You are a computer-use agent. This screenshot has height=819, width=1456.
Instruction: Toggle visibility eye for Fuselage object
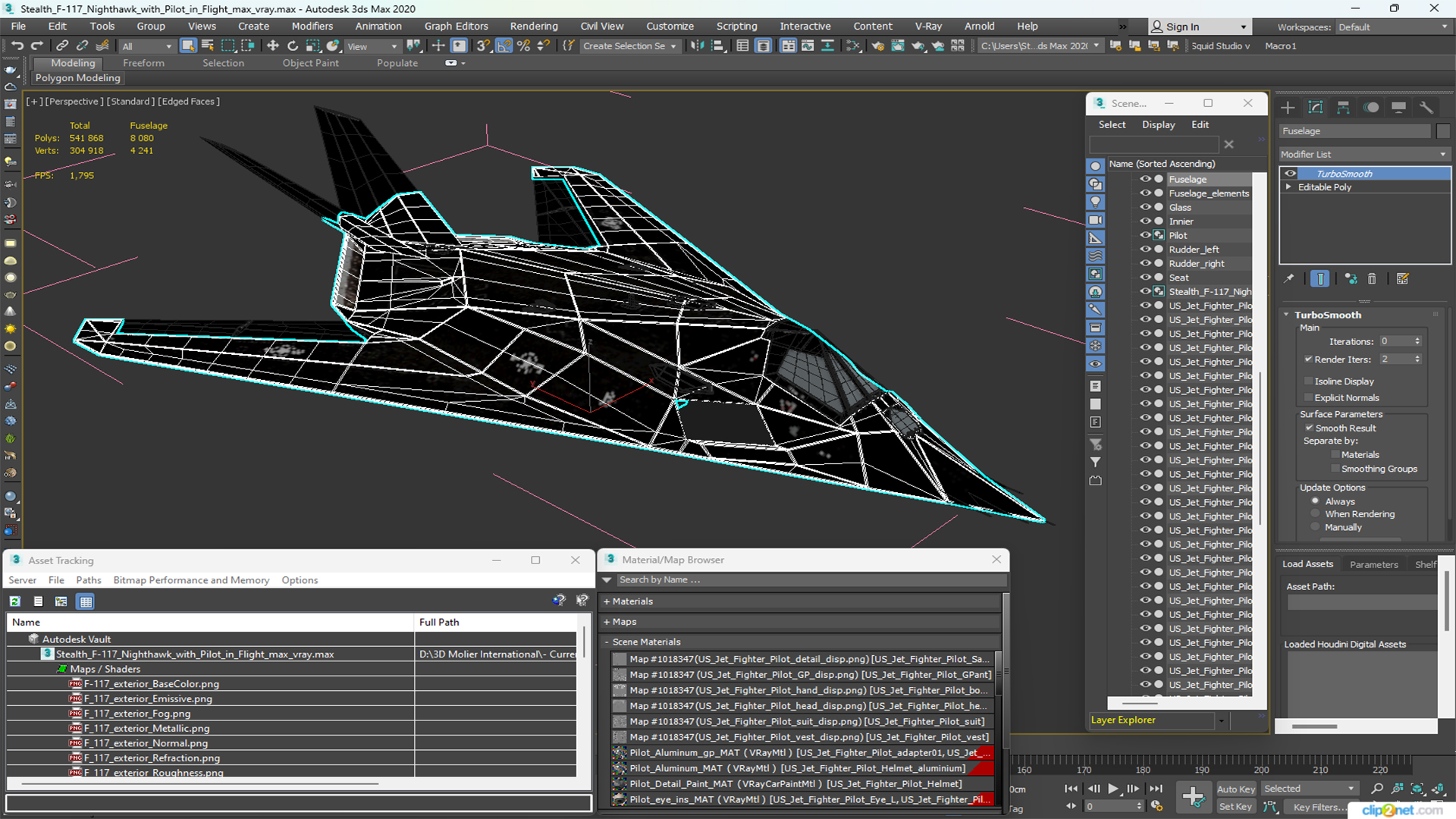pyautogui.click(x=1145, y=180)
